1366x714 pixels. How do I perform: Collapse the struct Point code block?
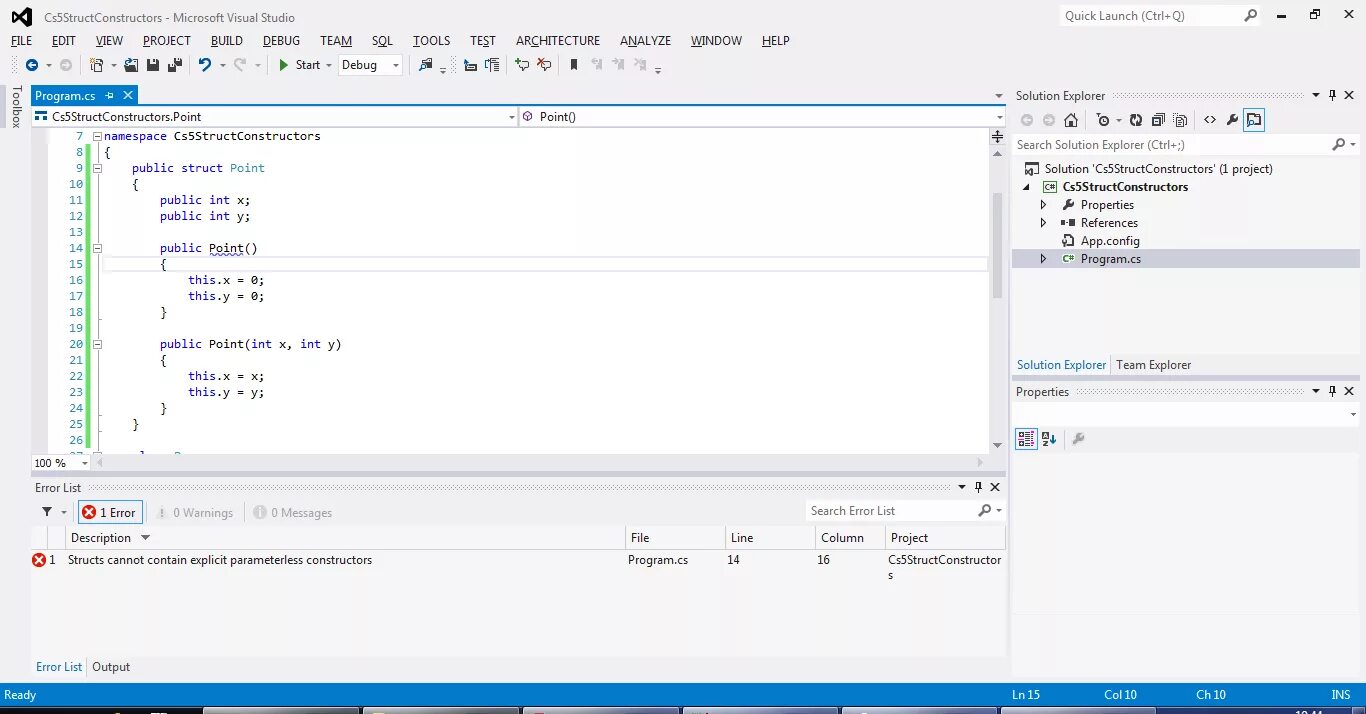pyautogui.click(x=97, y=168)
